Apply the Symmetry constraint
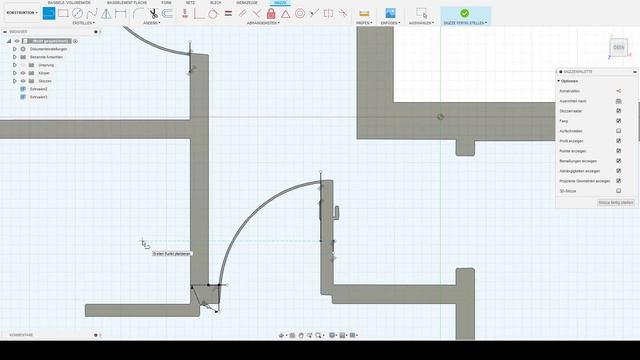Image resolution: width=640 pixels, height=360 pixels. [x=328, y=13]
